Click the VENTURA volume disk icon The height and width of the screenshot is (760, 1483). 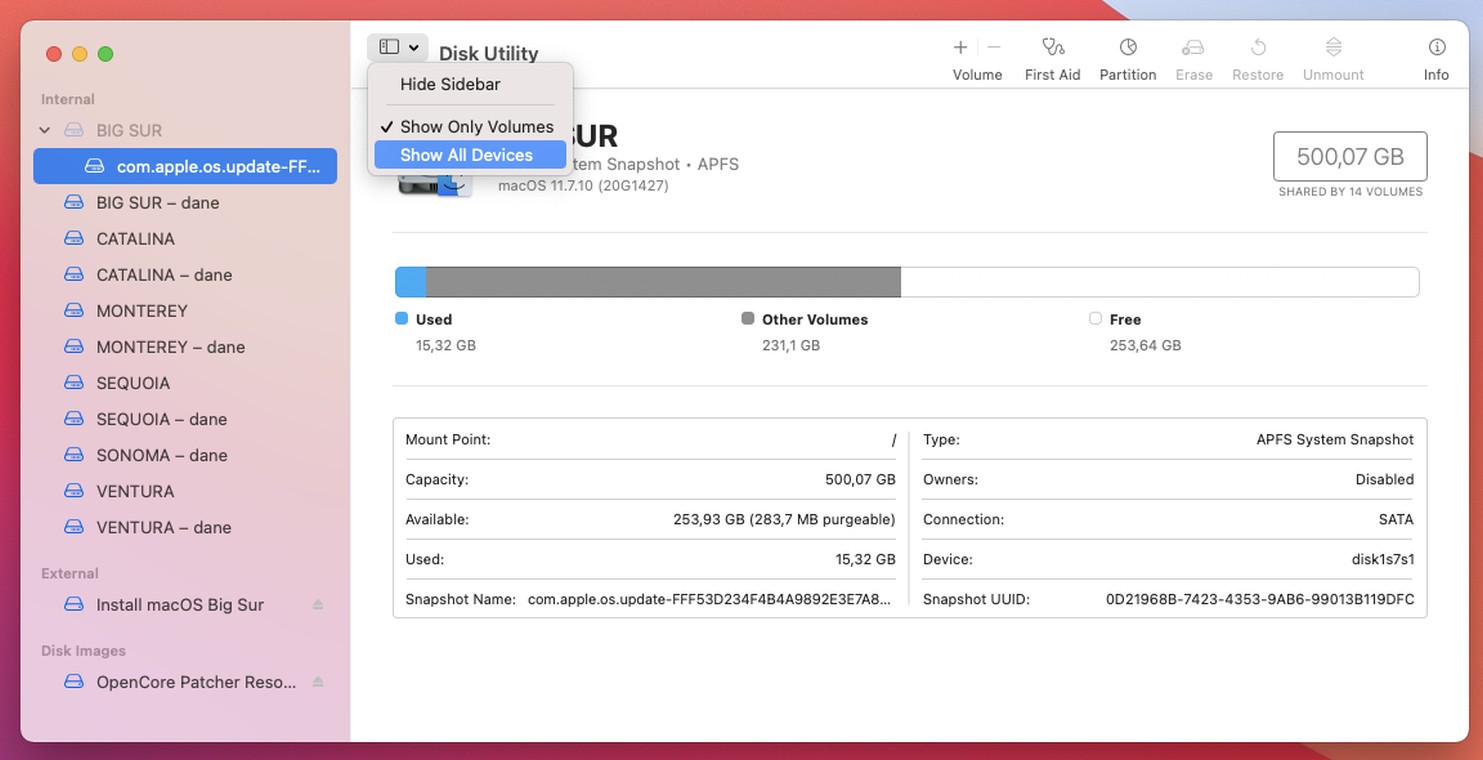click(x=73, y=490)
